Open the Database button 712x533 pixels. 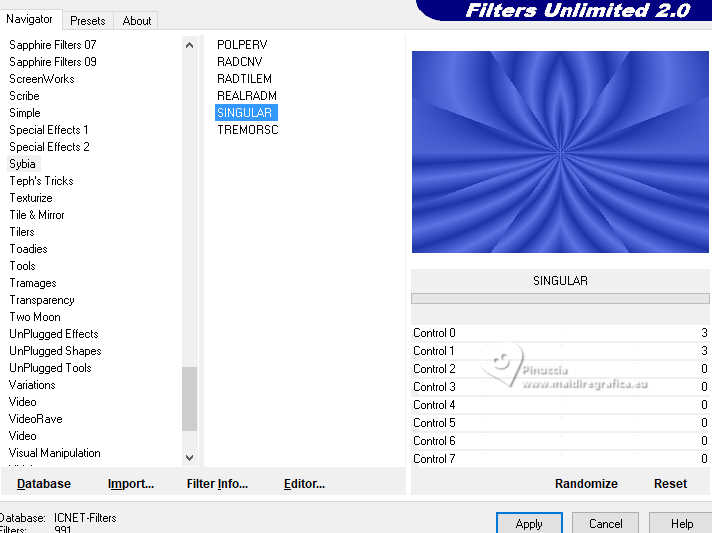pyautogui.click(x=44, y=484)
